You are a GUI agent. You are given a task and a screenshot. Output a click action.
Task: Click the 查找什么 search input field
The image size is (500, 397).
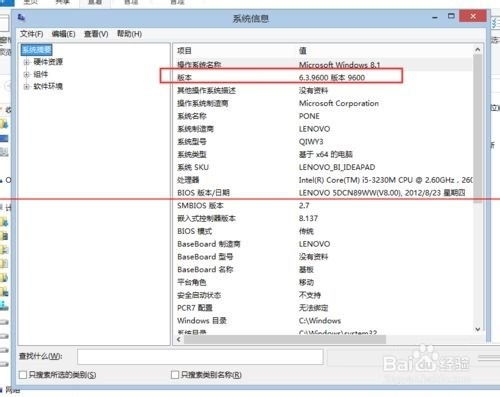pyautogui.click(x=200, y=357)
